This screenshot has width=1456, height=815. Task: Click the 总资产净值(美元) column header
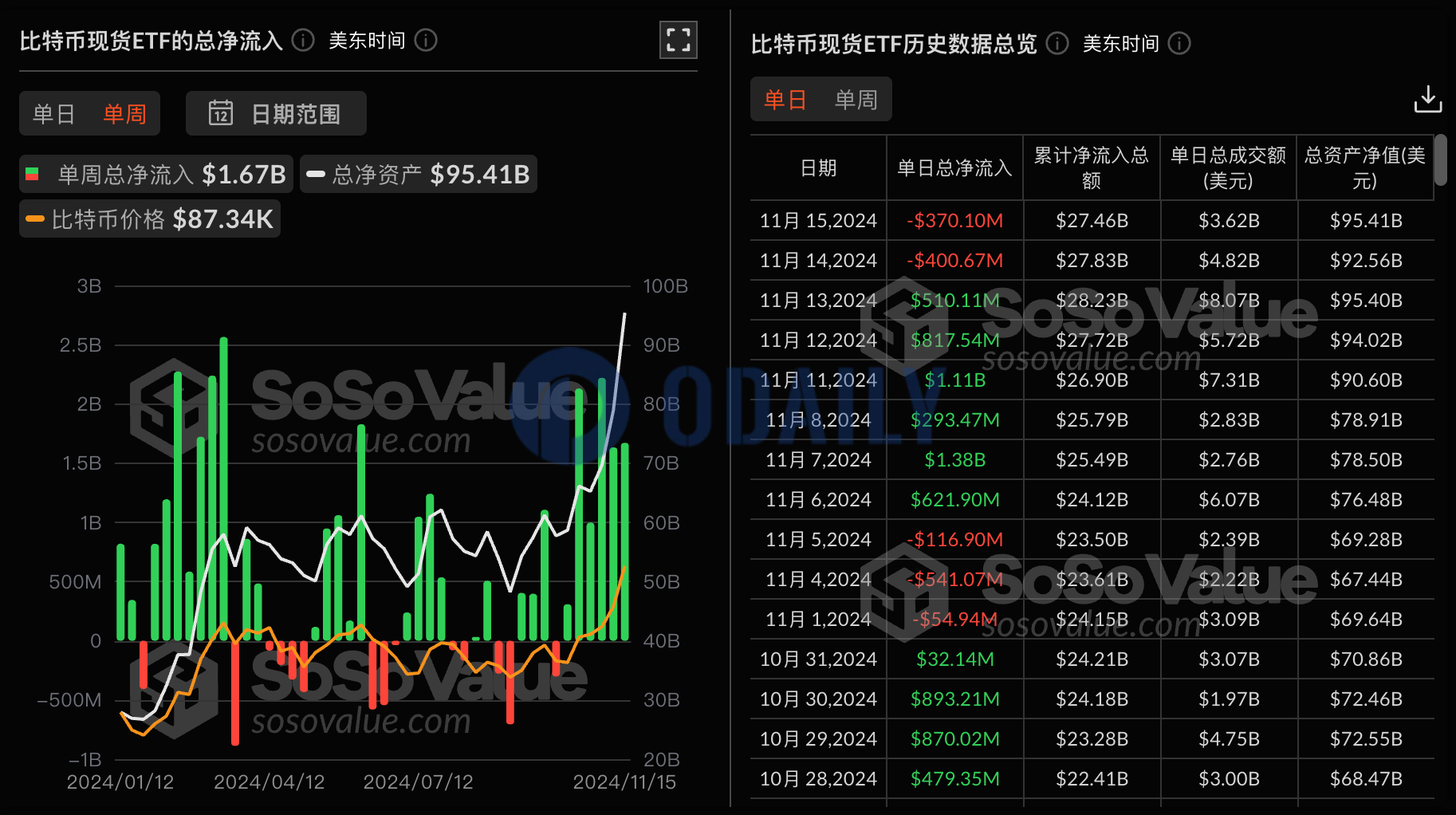[1365, 167]
